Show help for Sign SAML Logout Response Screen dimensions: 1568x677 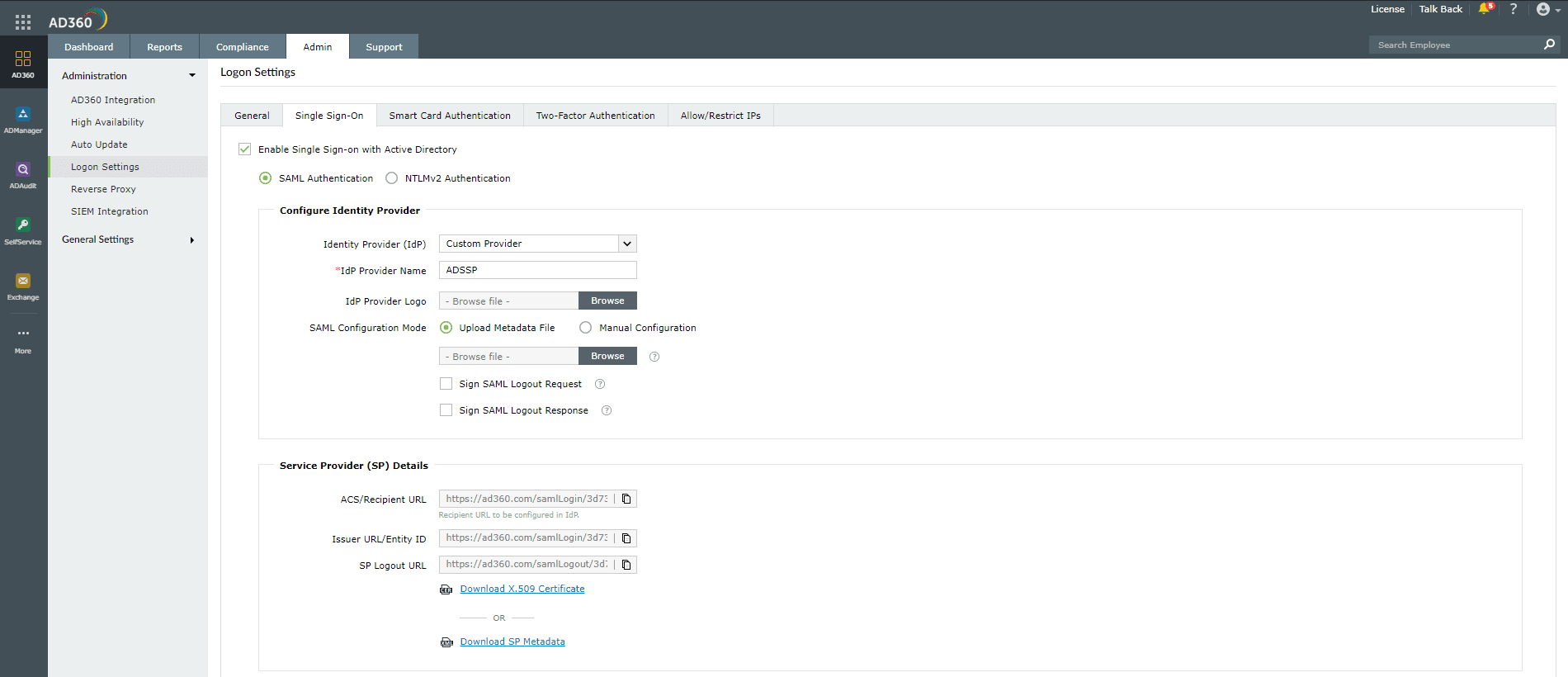607,410
